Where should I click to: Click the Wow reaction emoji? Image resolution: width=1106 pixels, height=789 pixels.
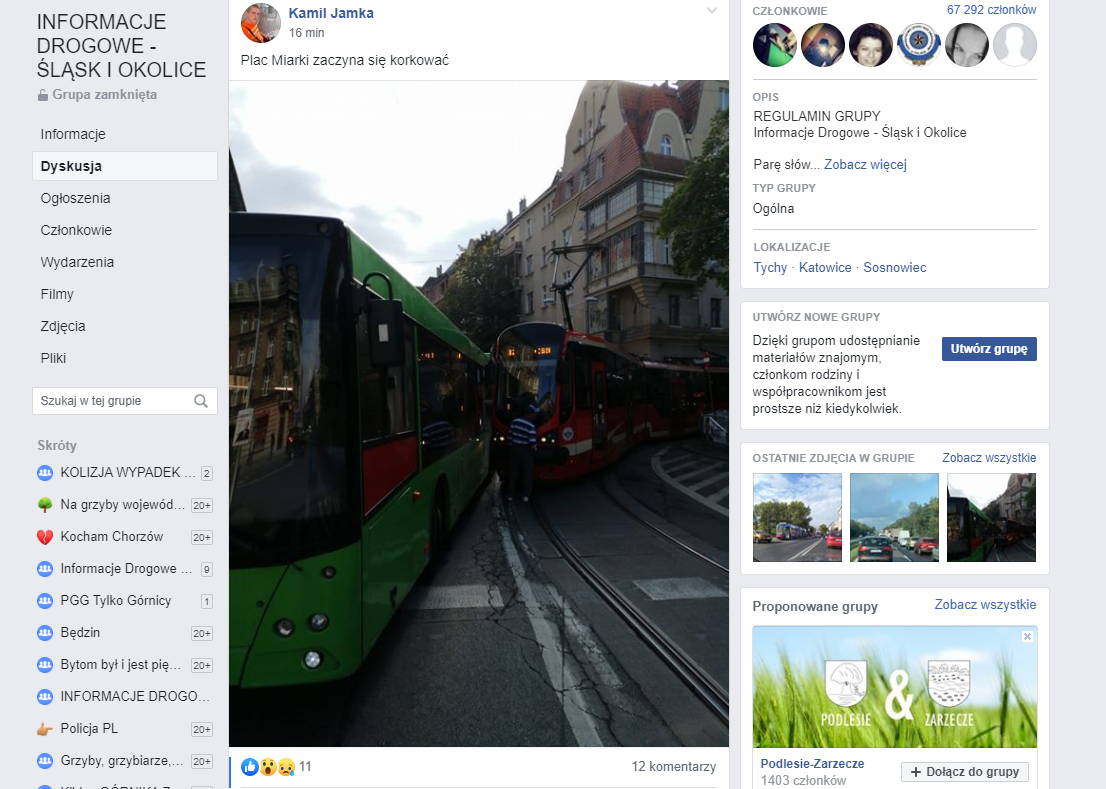click(x=267, y=766)
